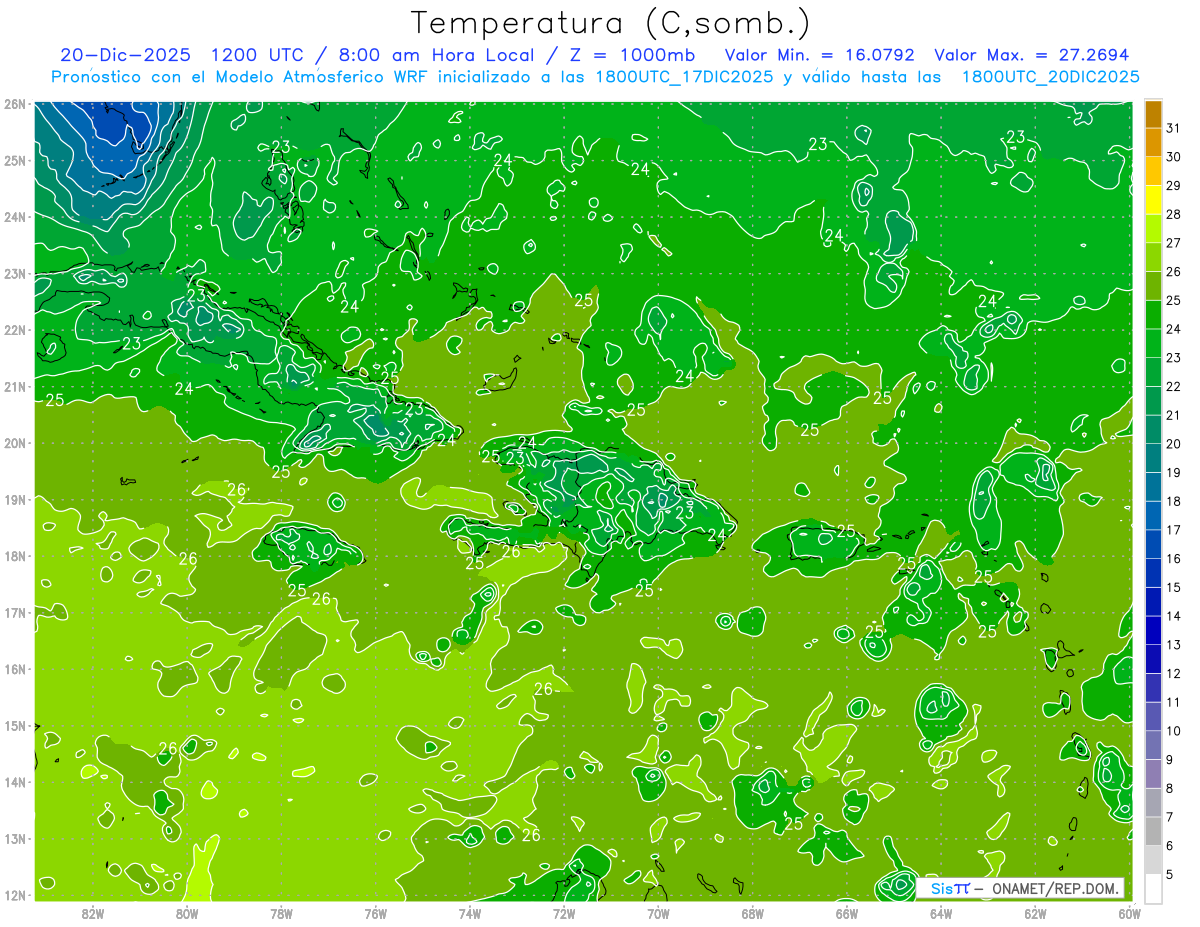Click the 13N latitude axis label
The height and width of the screenshot is (927, 1200).
[x=14, y=838]
